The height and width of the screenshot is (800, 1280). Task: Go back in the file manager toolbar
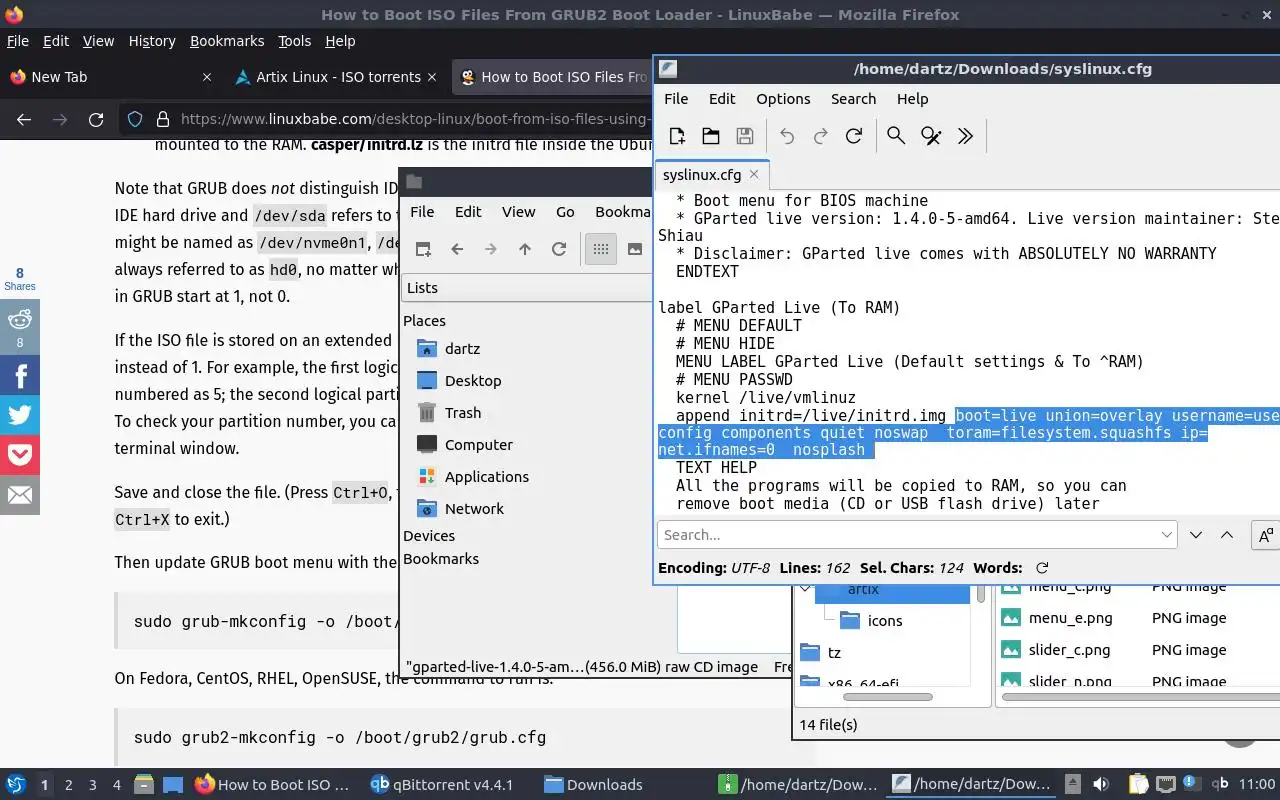[457, 249]
